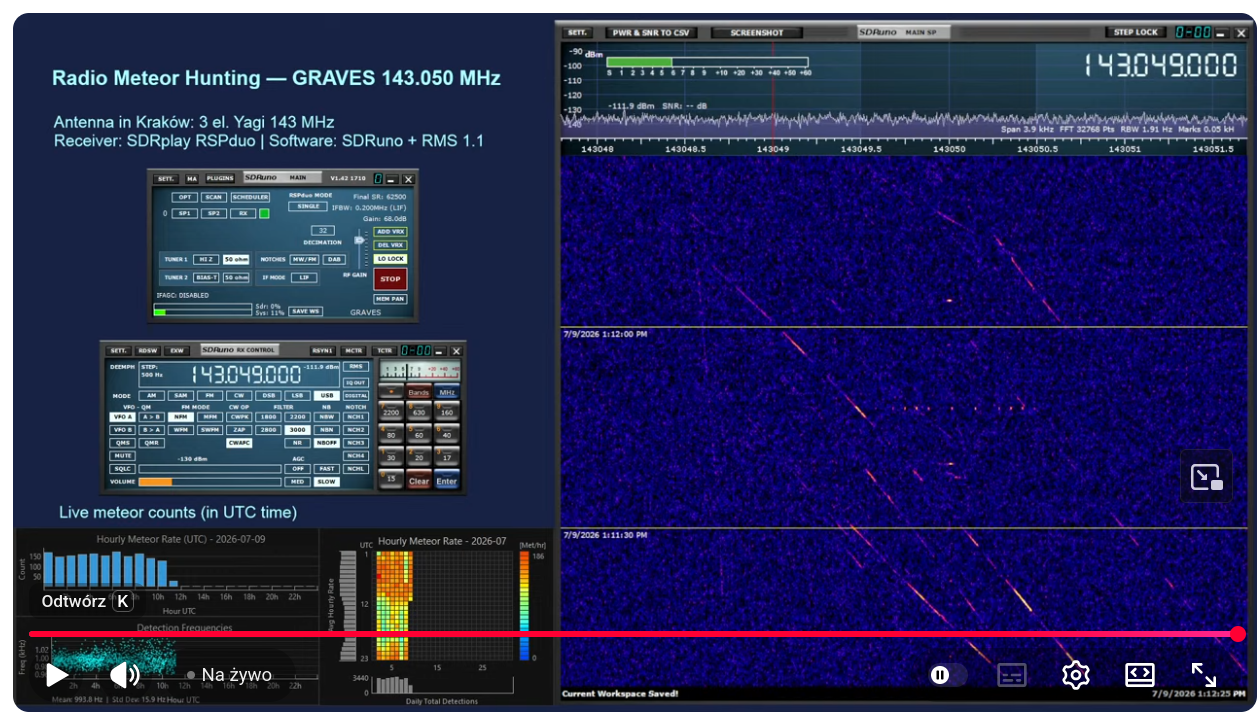1257x715 pixels.
Task: Click DEL VRX in SDRuno MAIN
Action: [390, 245]
